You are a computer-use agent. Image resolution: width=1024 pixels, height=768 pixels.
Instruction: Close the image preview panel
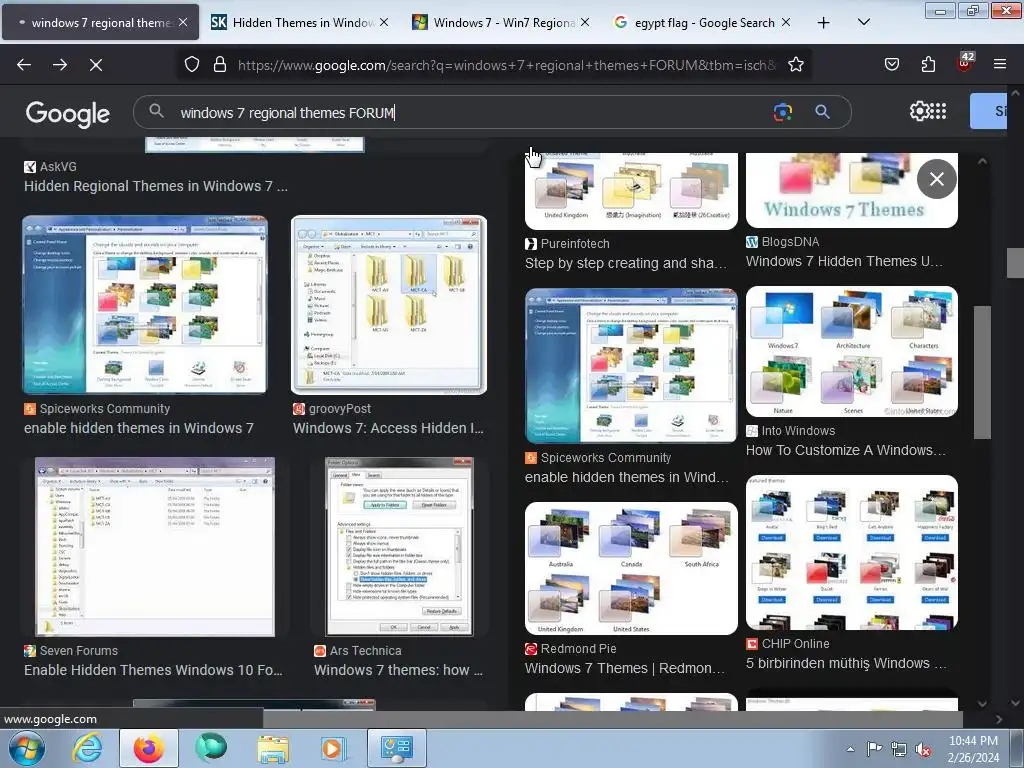coord(936,179)
